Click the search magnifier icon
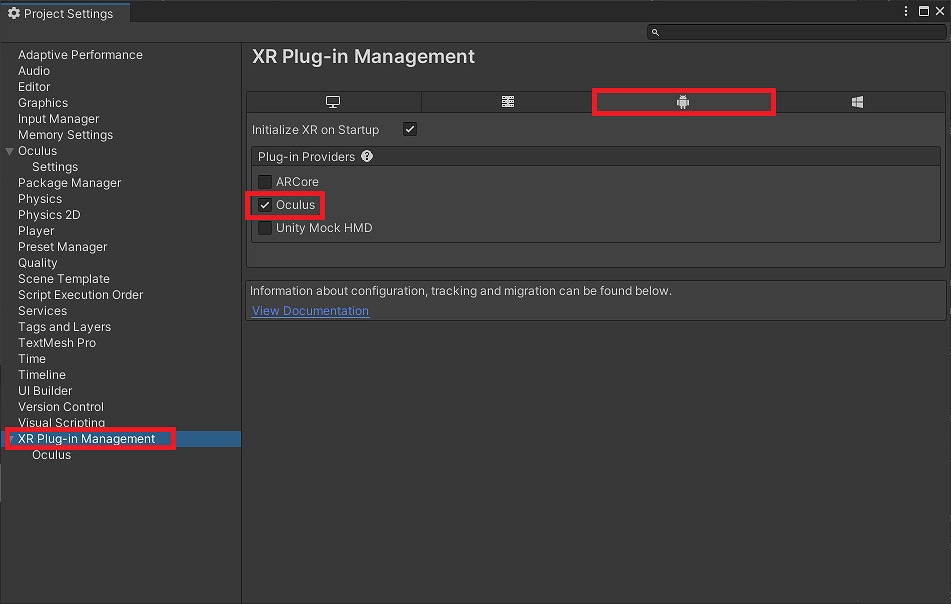Viewport: 951px width, 604px height. point(655,32)
